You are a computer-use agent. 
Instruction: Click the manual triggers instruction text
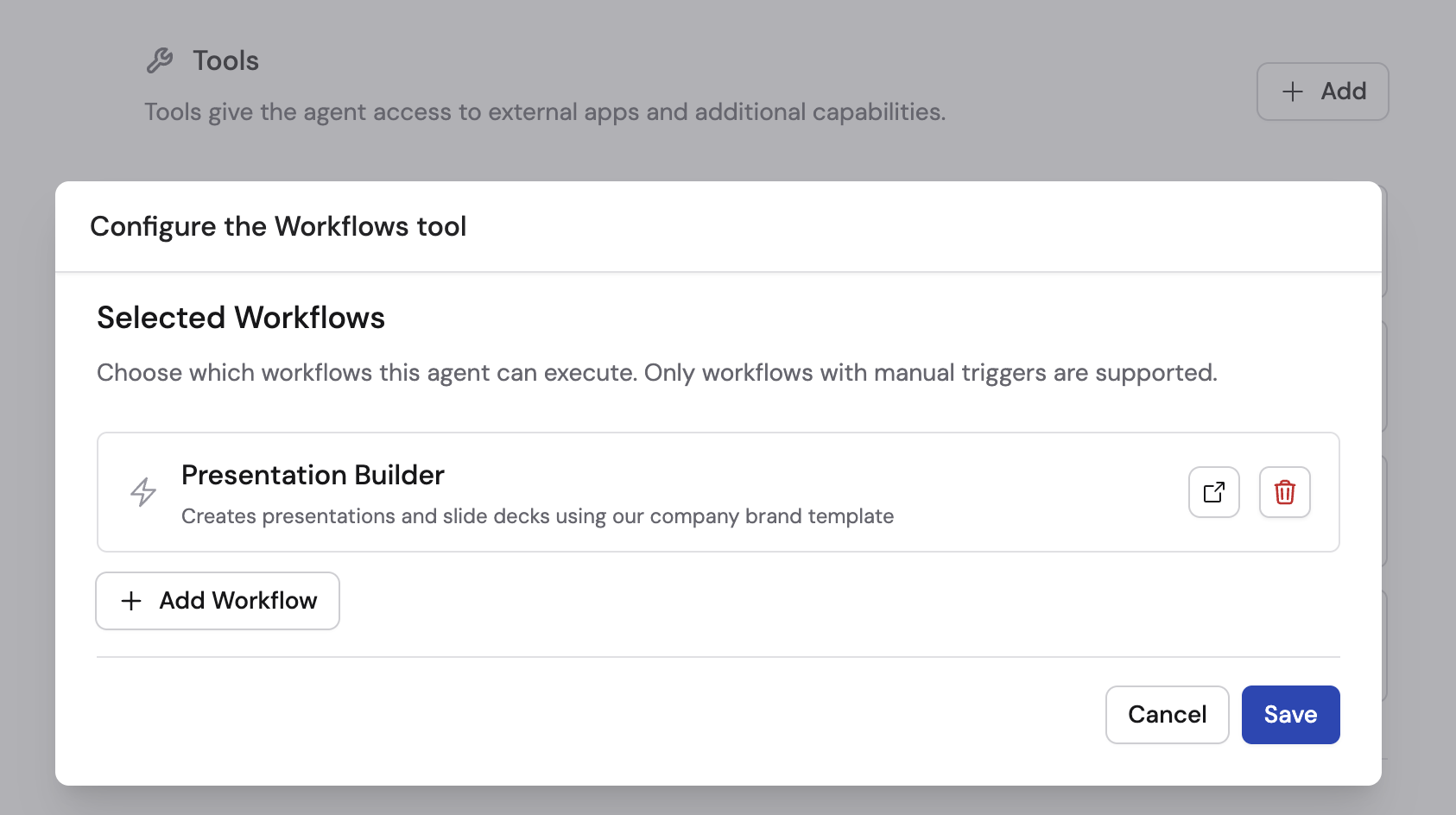coord(657,372)
